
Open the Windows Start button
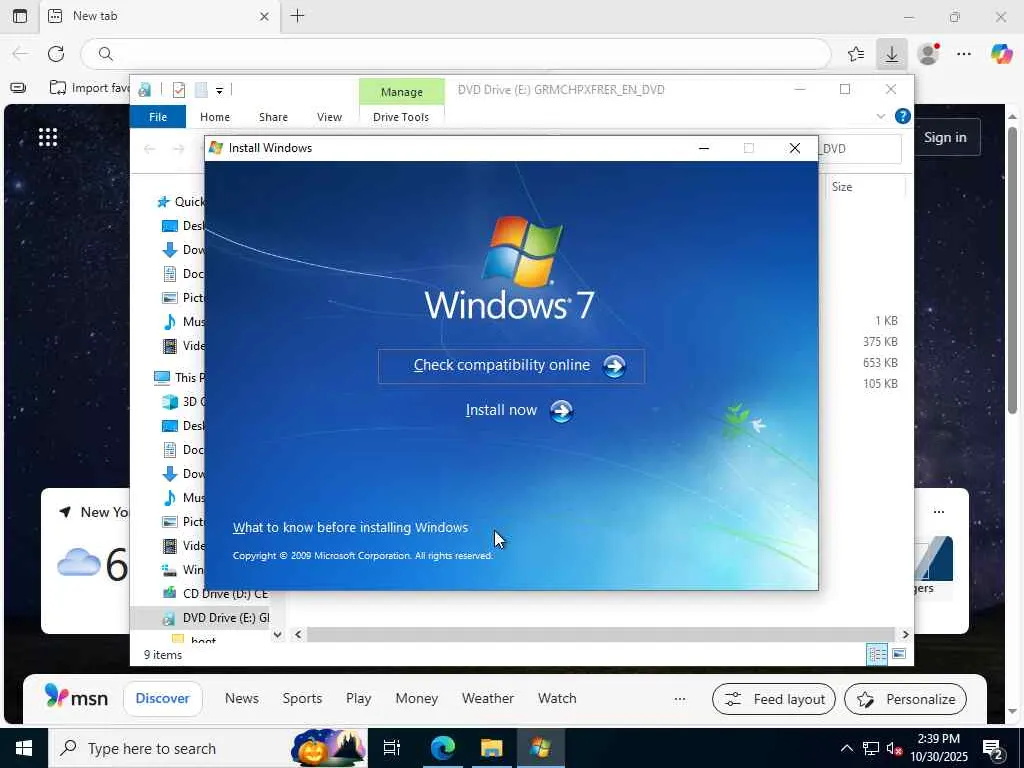24,748
